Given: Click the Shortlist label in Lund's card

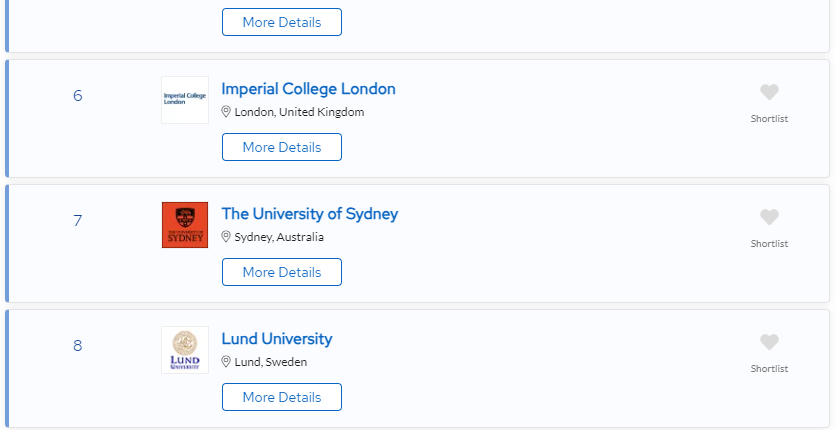Looking at the screenshot, I should (x=769, y=369).
